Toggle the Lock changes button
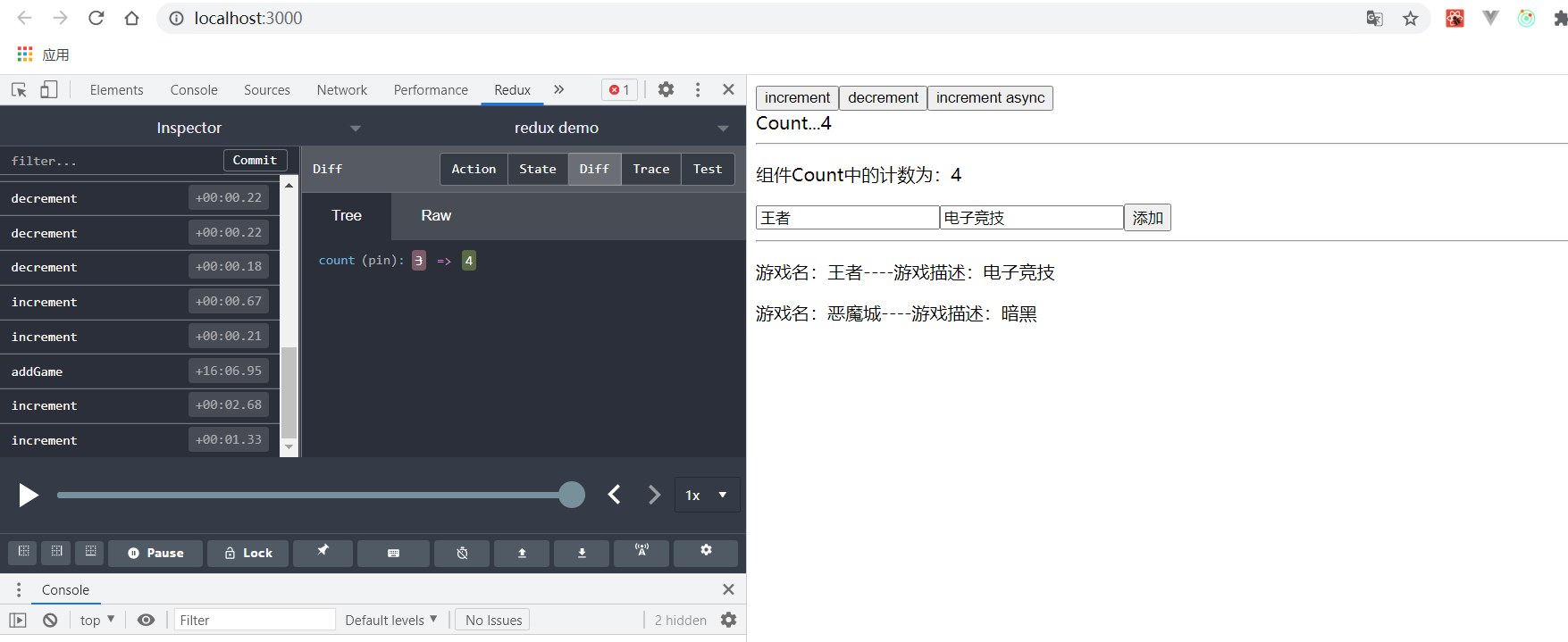The image size is (1568, 642). (x=249, y=553)
